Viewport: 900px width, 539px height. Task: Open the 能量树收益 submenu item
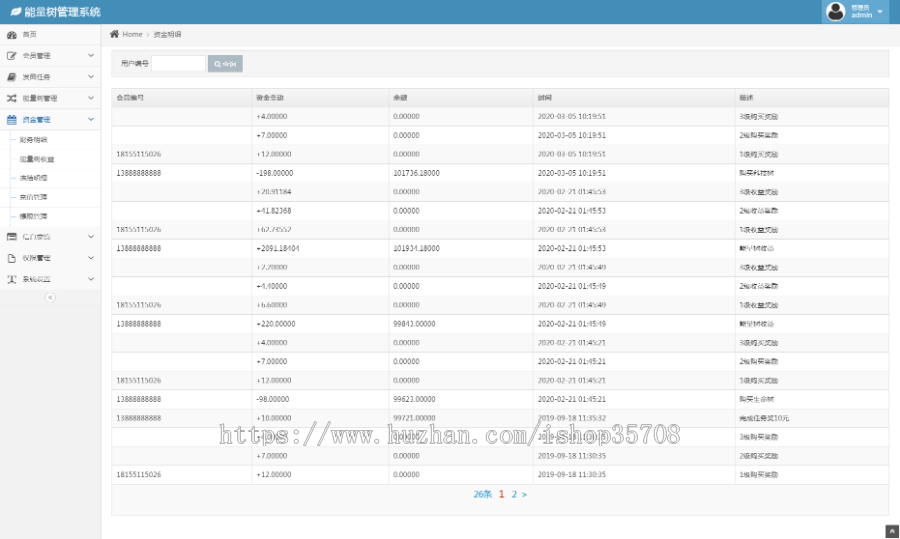click(37, 159)
